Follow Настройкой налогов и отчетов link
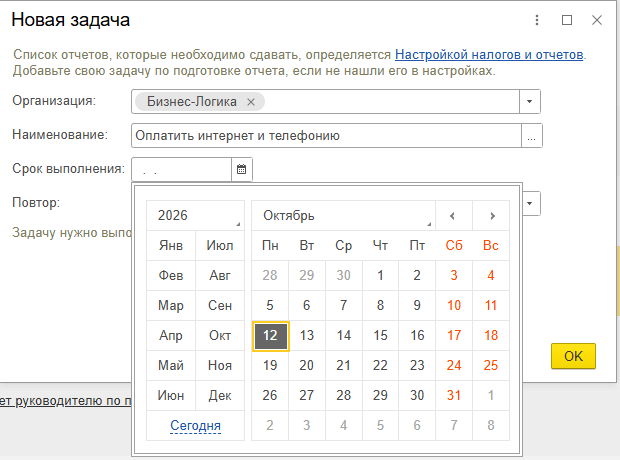 pos(489,54)
